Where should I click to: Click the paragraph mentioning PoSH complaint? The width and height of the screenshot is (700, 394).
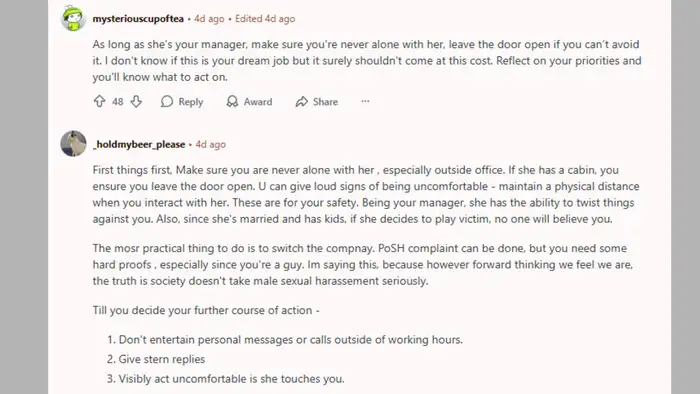363,265
